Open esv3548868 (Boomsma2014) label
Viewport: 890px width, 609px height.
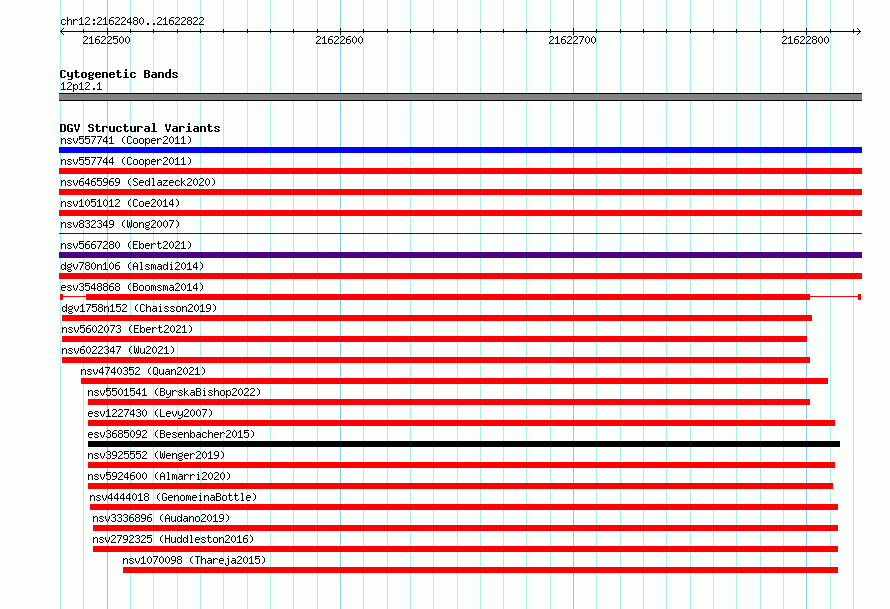(132, 287)
